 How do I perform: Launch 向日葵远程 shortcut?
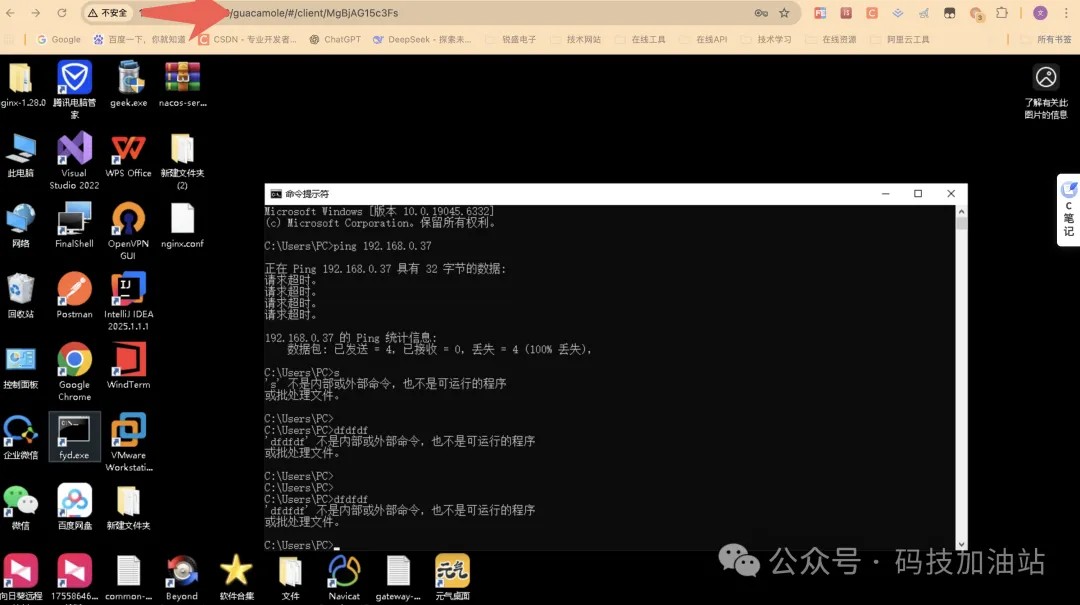point(21,577)
